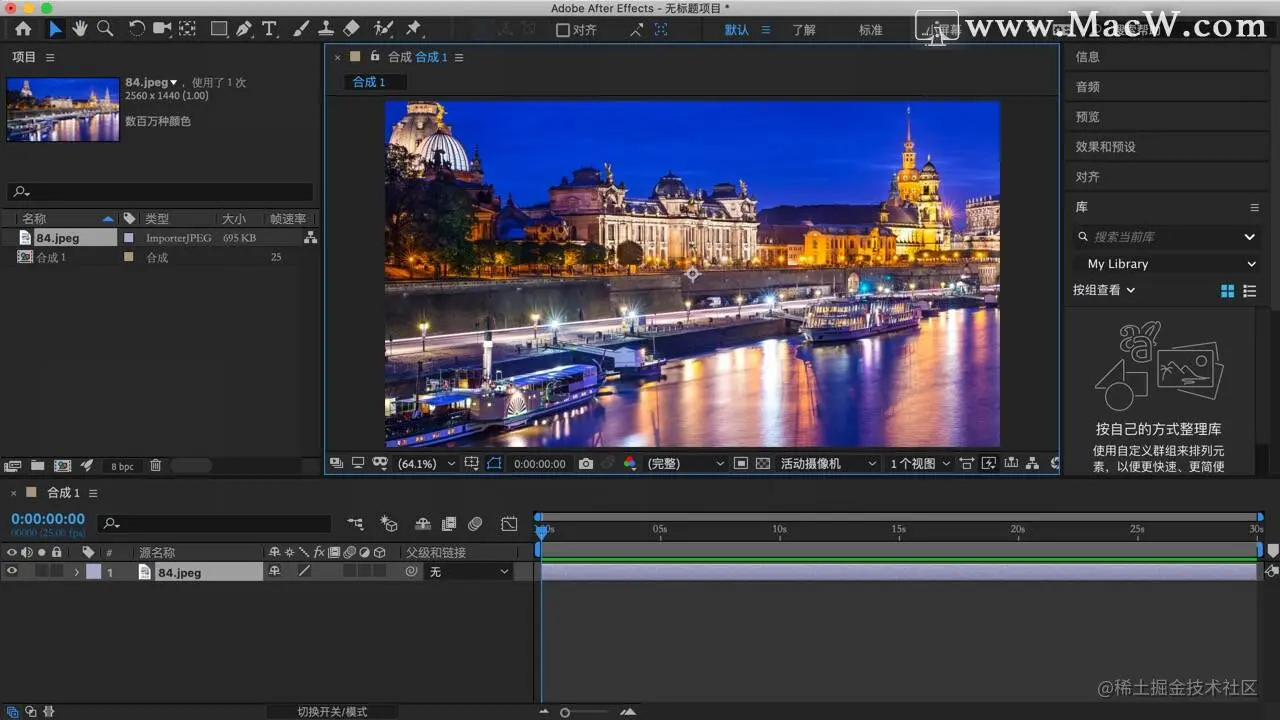Open the (64.1%) magnification dropdown
Screen dimensions: 1280x720
click(427, 464)
